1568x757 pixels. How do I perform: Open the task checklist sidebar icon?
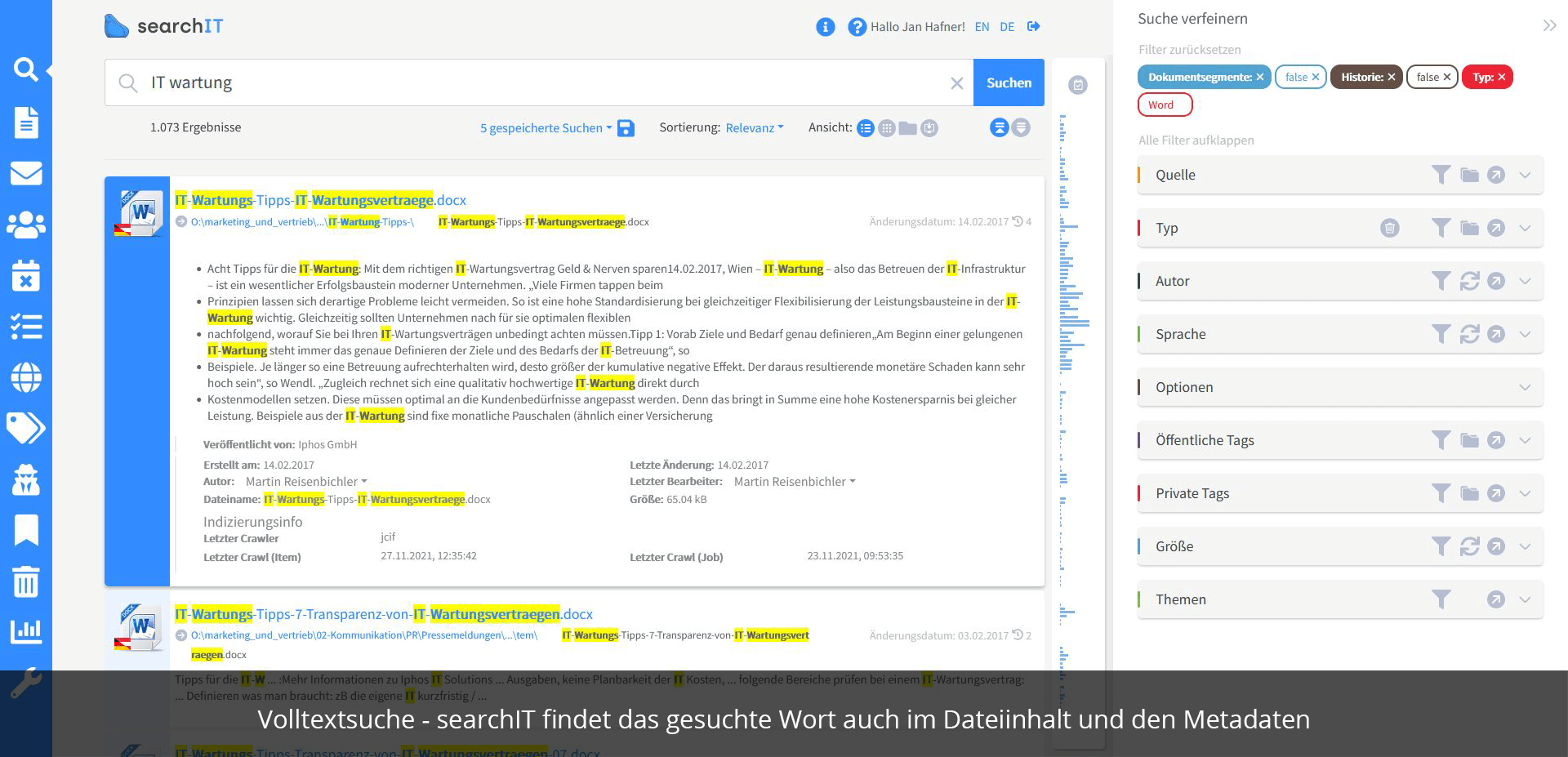click(25, 327)
